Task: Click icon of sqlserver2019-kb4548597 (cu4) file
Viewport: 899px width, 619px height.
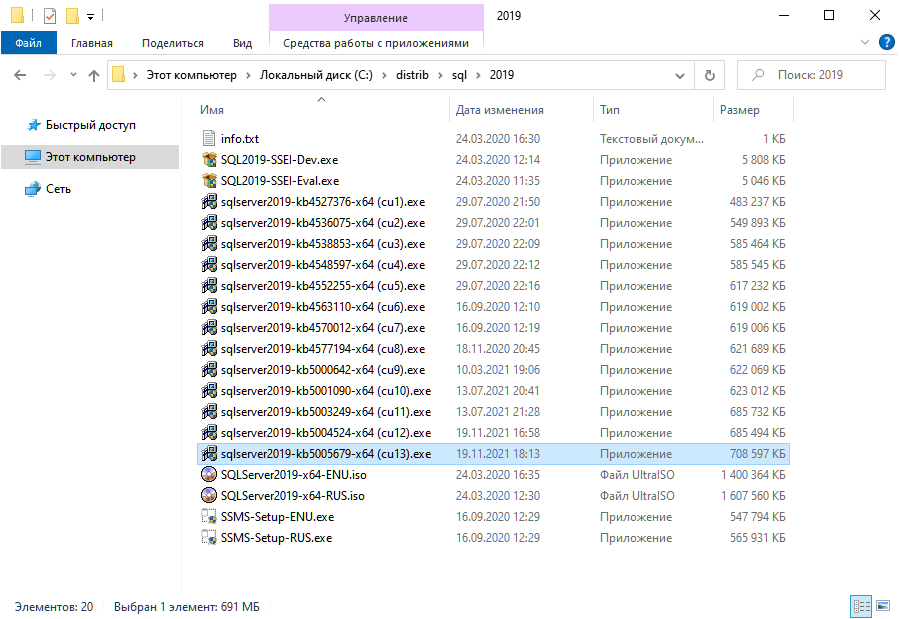Action: (x=209, y=264)
